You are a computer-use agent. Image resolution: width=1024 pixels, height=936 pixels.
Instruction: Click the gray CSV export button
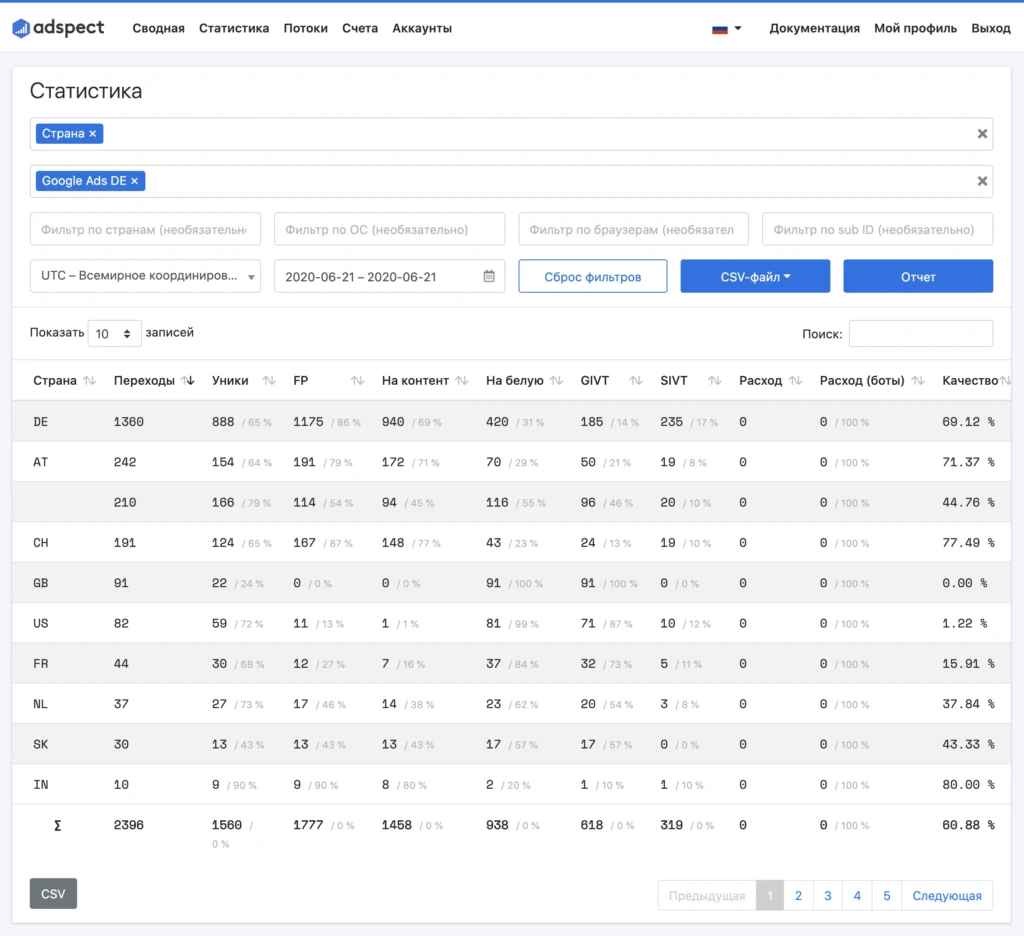coord(53,894)
